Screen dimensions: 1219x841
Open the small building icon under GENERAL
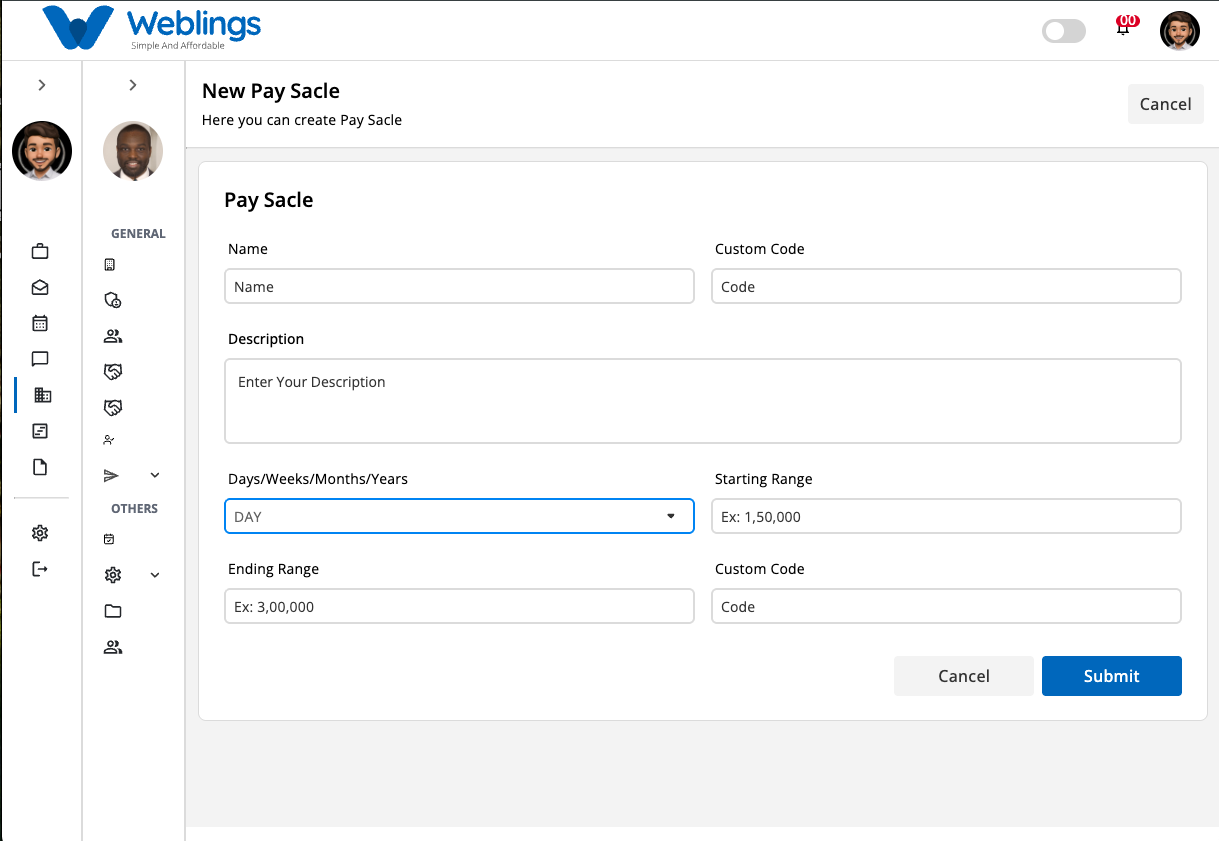pyautogui.click(x=110, y=265)
